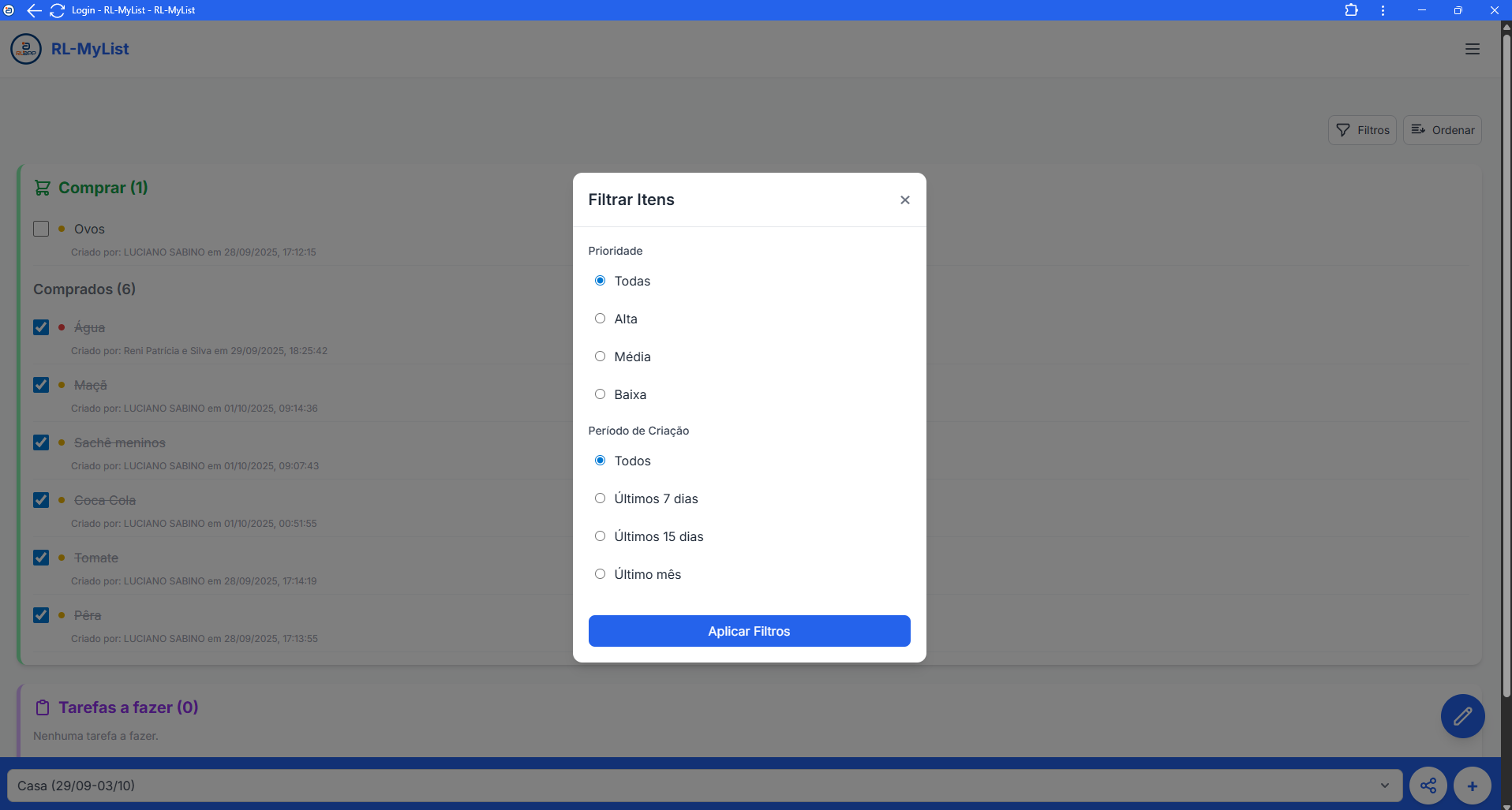
Task: Click the share list icon
Action: [1428, 786]
